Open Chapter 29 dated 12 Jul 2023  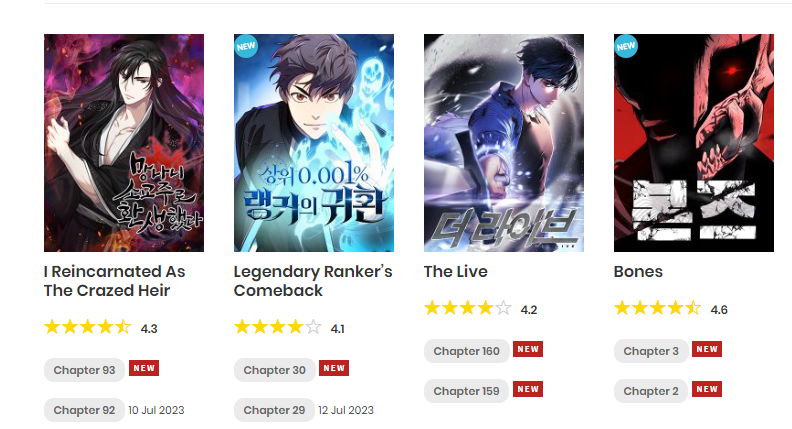274,410
